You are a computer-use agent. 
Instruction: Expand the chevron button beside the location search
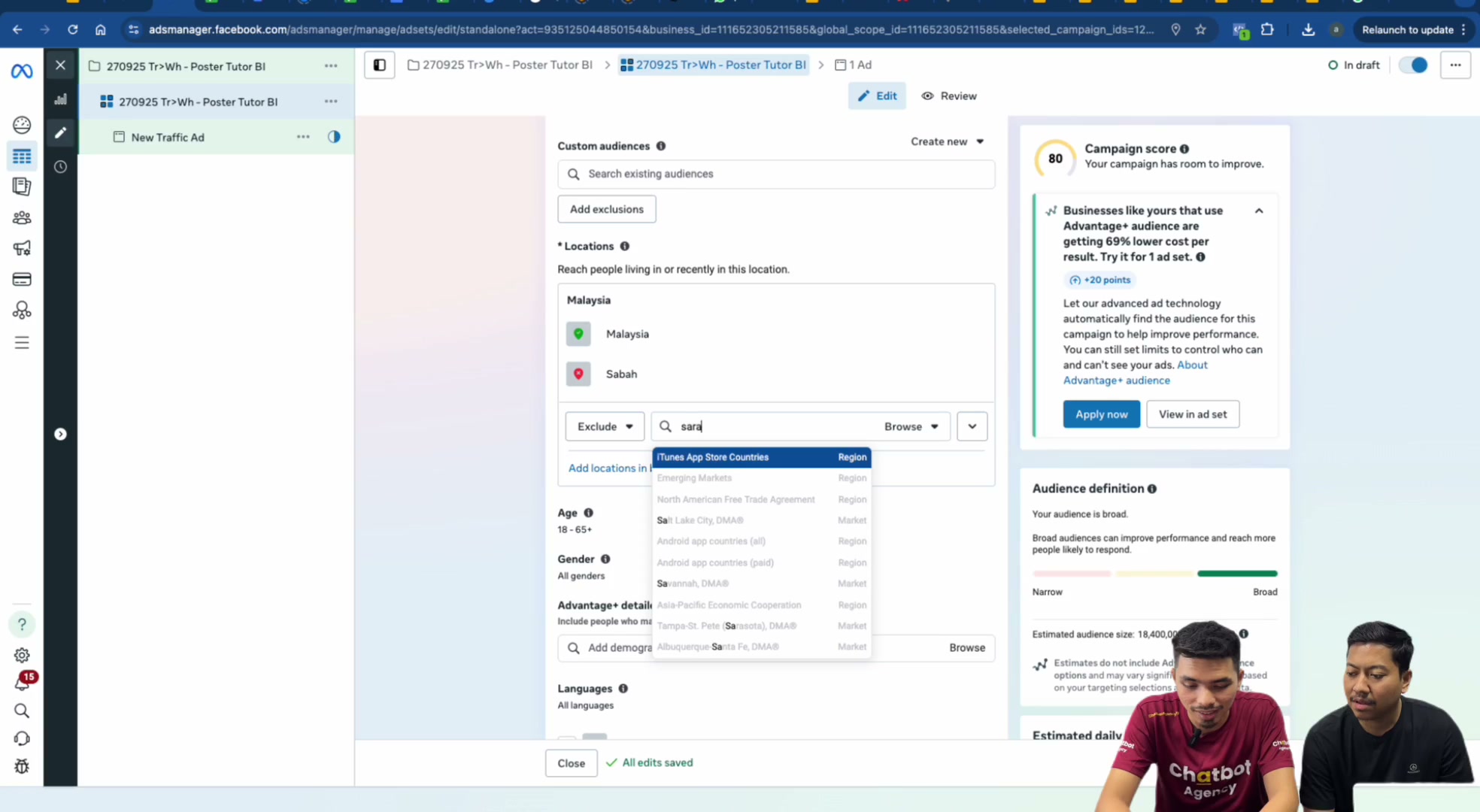[972, 426]
